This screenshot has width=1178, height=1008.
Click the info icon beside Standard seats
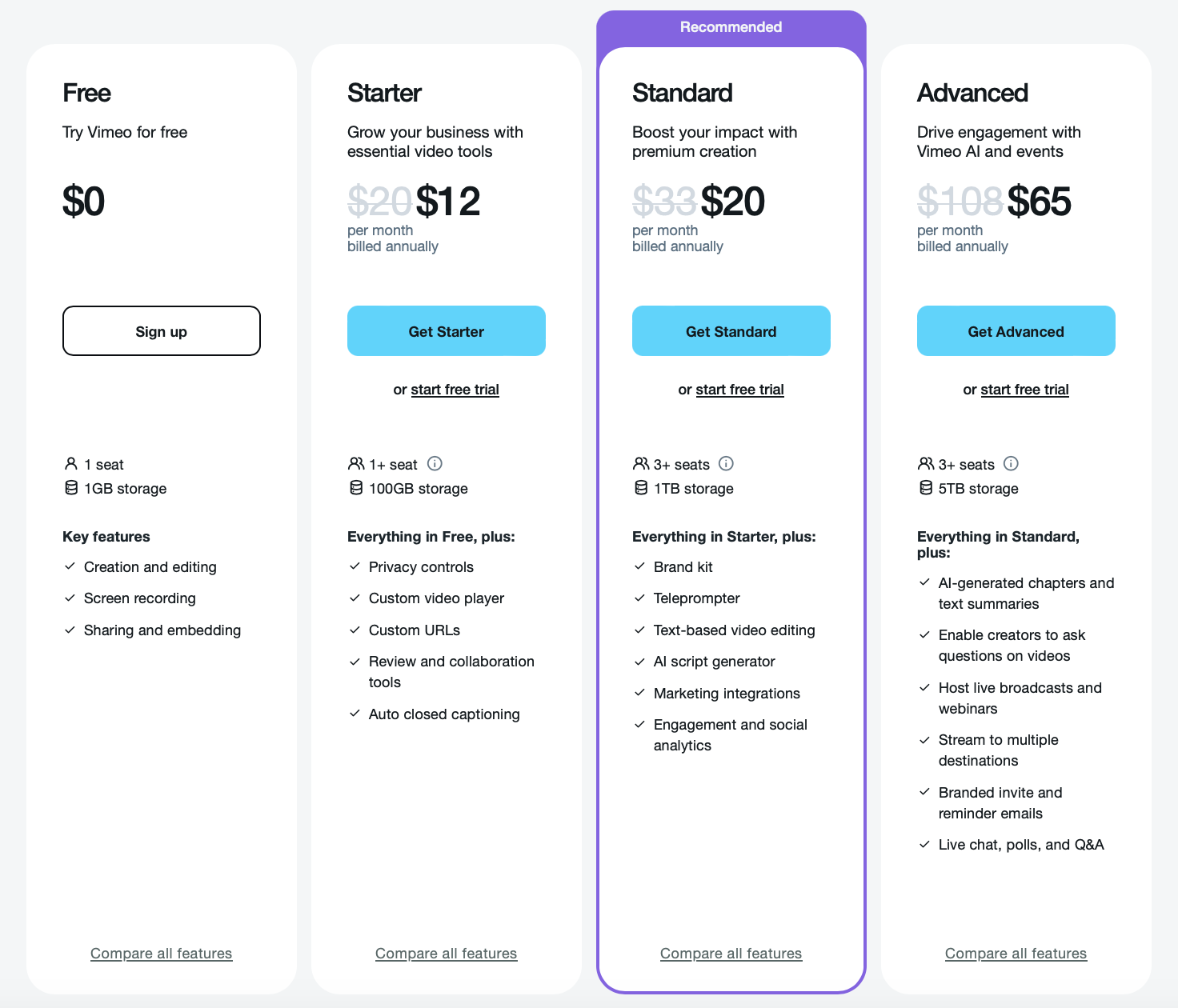[x=726, y=464]
